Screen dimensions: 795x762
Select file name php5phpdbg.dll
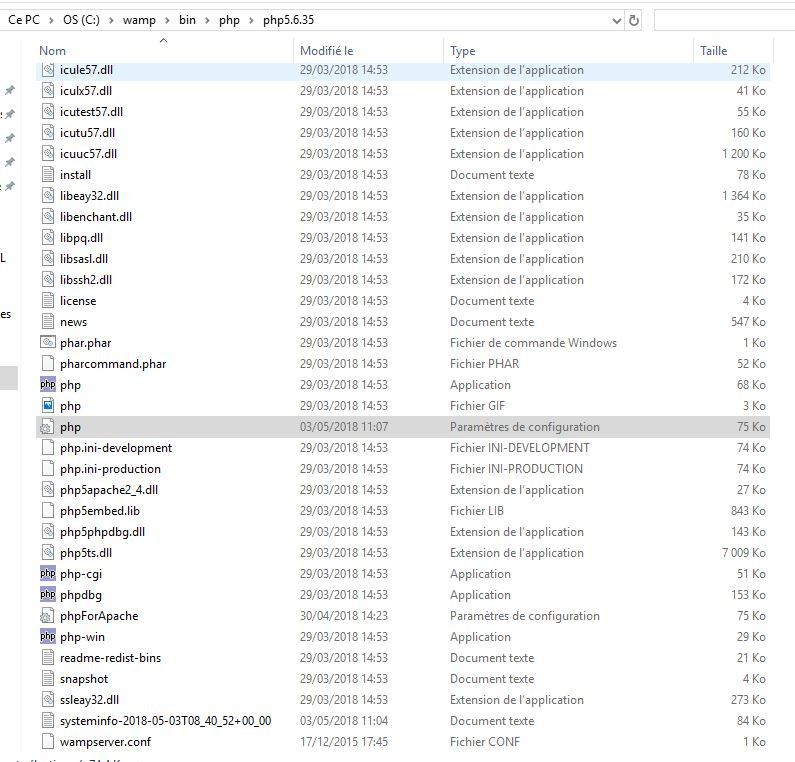[x=102, y=532]
